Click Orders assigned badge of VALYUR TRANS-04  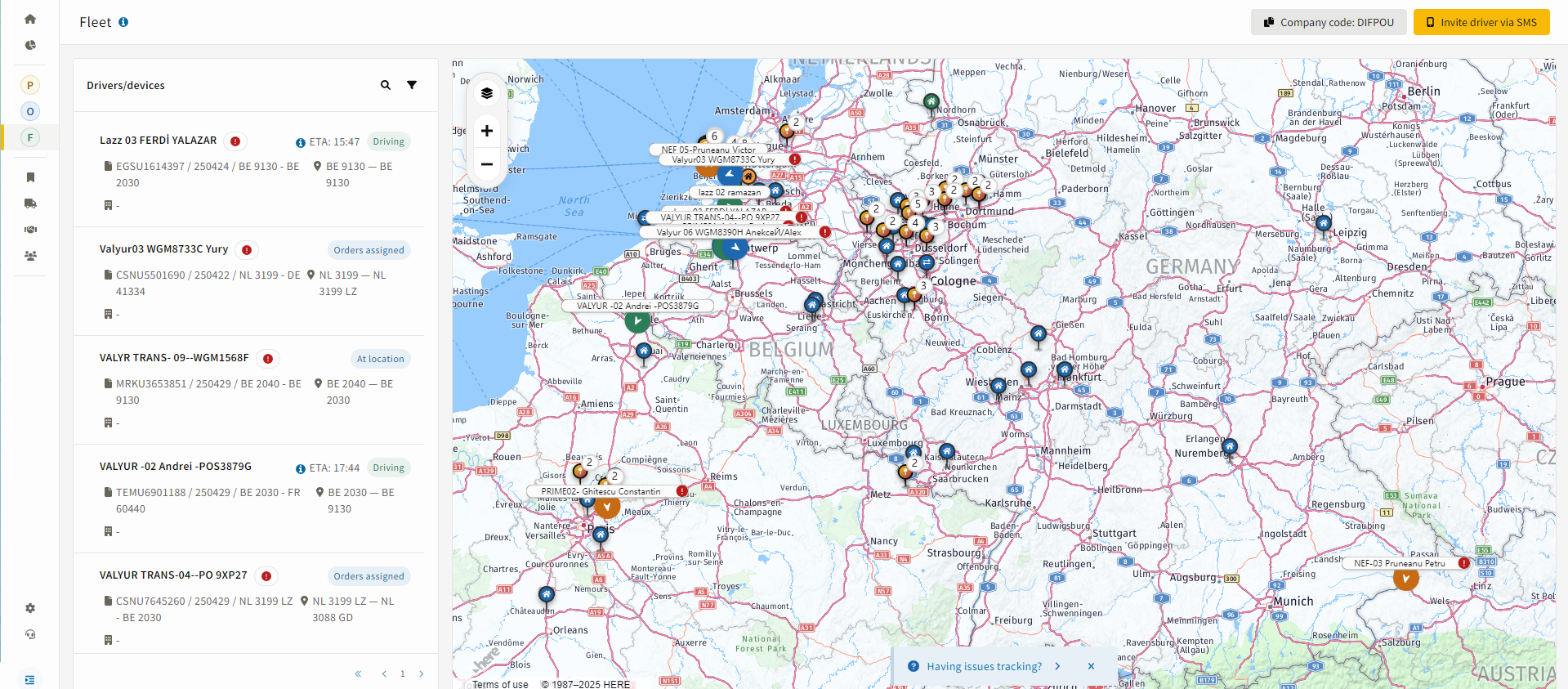pyautogui.click(x=369, y=576)
